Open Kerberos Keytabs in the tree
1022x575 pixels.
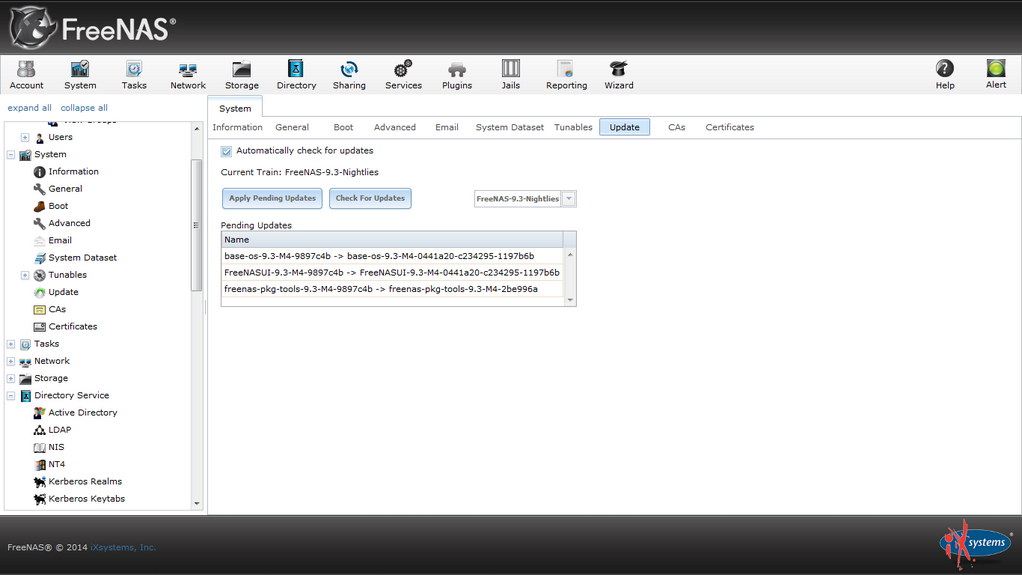coord(79,499)
